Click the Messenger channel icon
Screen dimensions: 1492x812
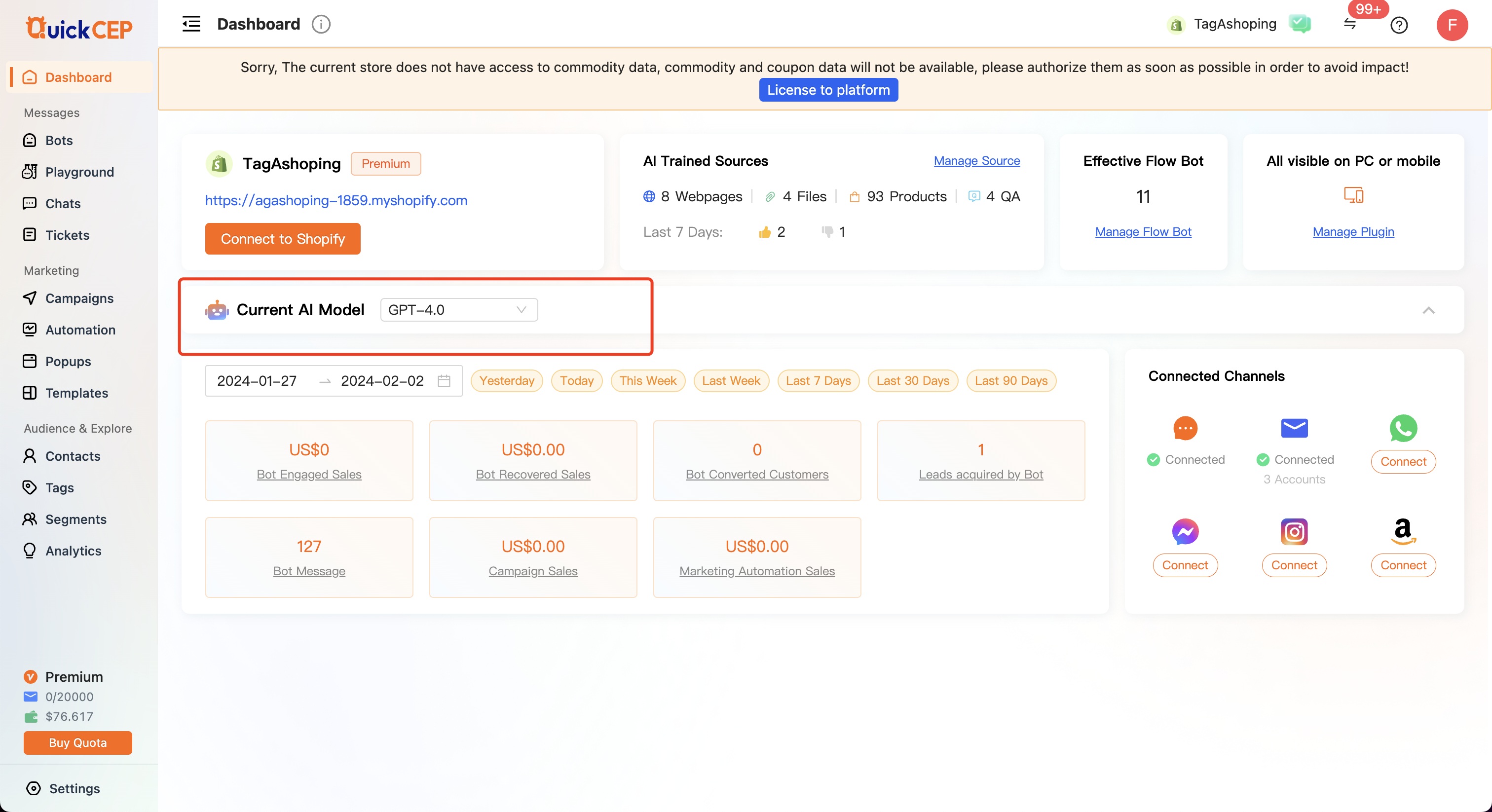pyautogui.click(x=1185, y=531)
